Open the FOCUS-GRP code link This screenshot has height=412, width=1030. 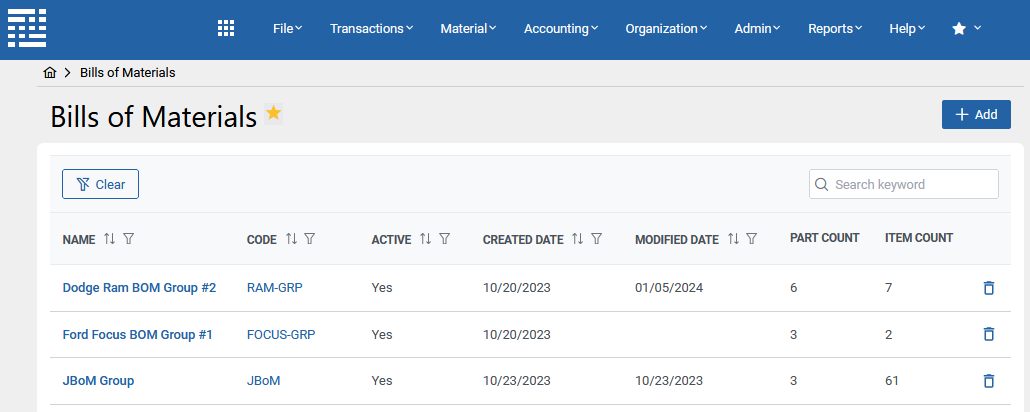coord(281,334)
